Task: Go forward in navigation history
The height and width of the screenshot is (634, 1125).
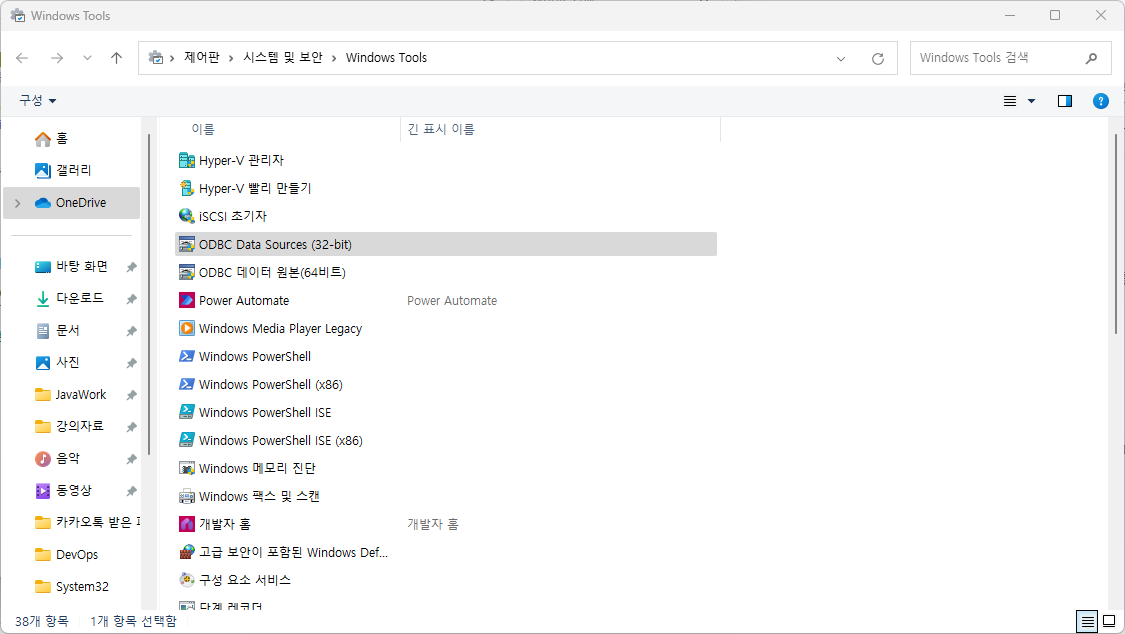Action: (57, 58)
